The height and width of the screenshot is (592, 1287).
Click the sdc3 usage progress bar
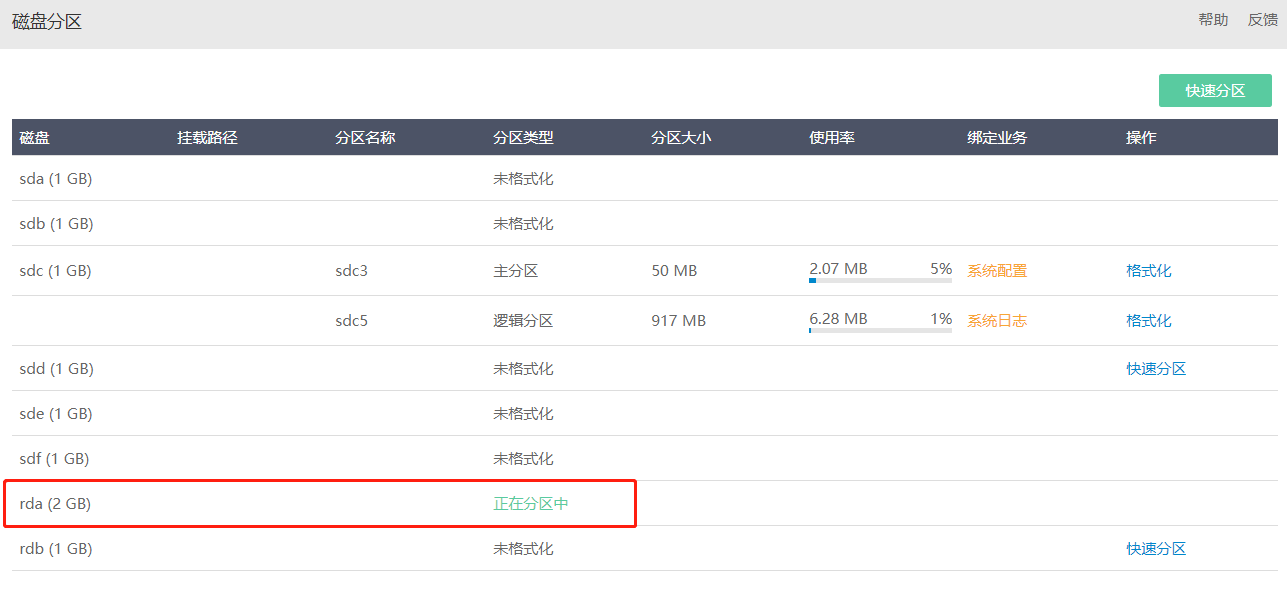pos(880,281)
